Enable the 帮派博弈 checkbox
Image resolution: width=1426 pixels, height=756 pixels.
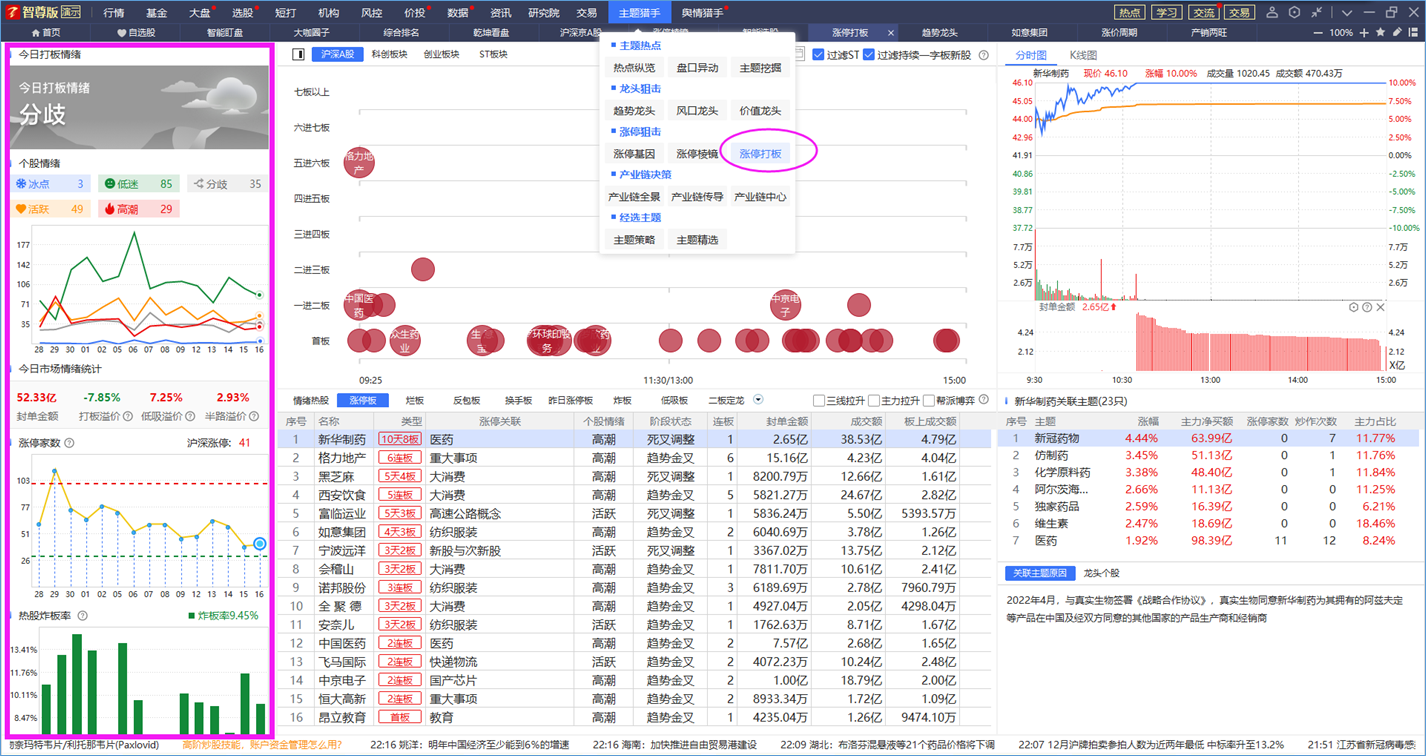coord(929,401)
